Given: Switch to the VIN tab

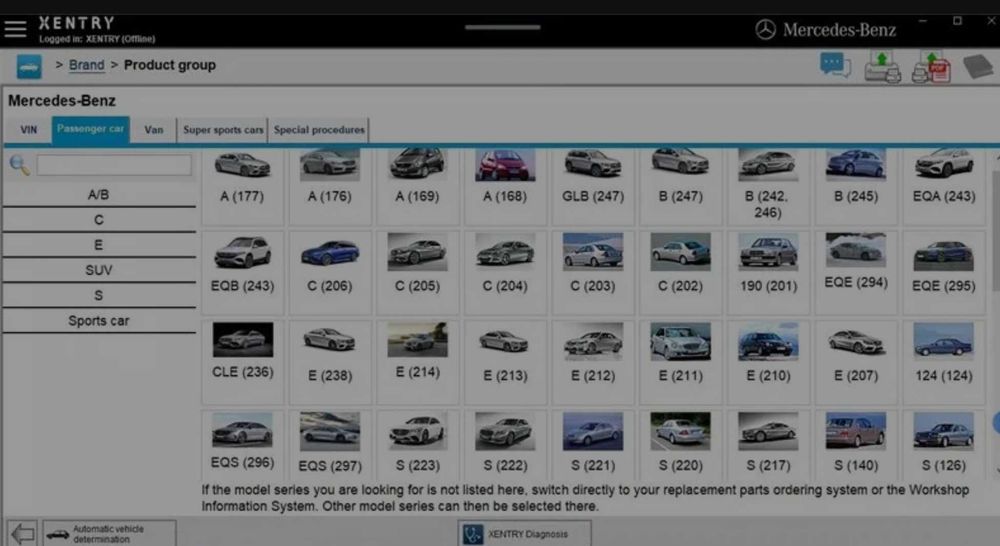Looking at the screenshot, I should pyautogui.click(x=29, y=129).
